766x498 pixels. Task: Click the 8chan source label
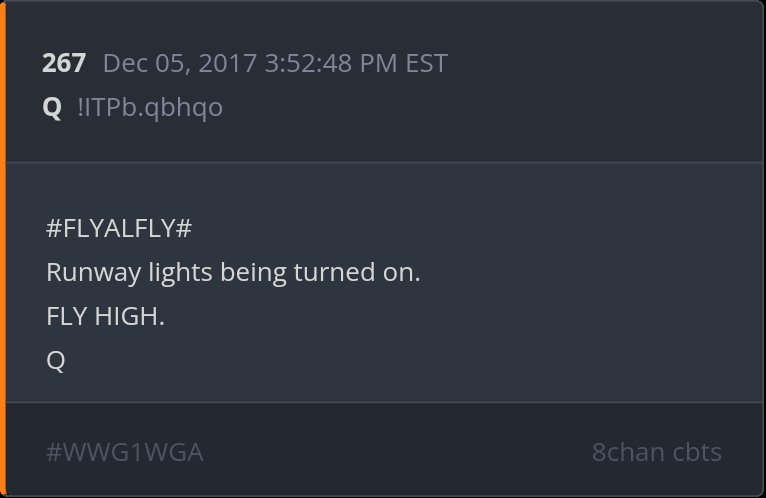coord(627,452)
